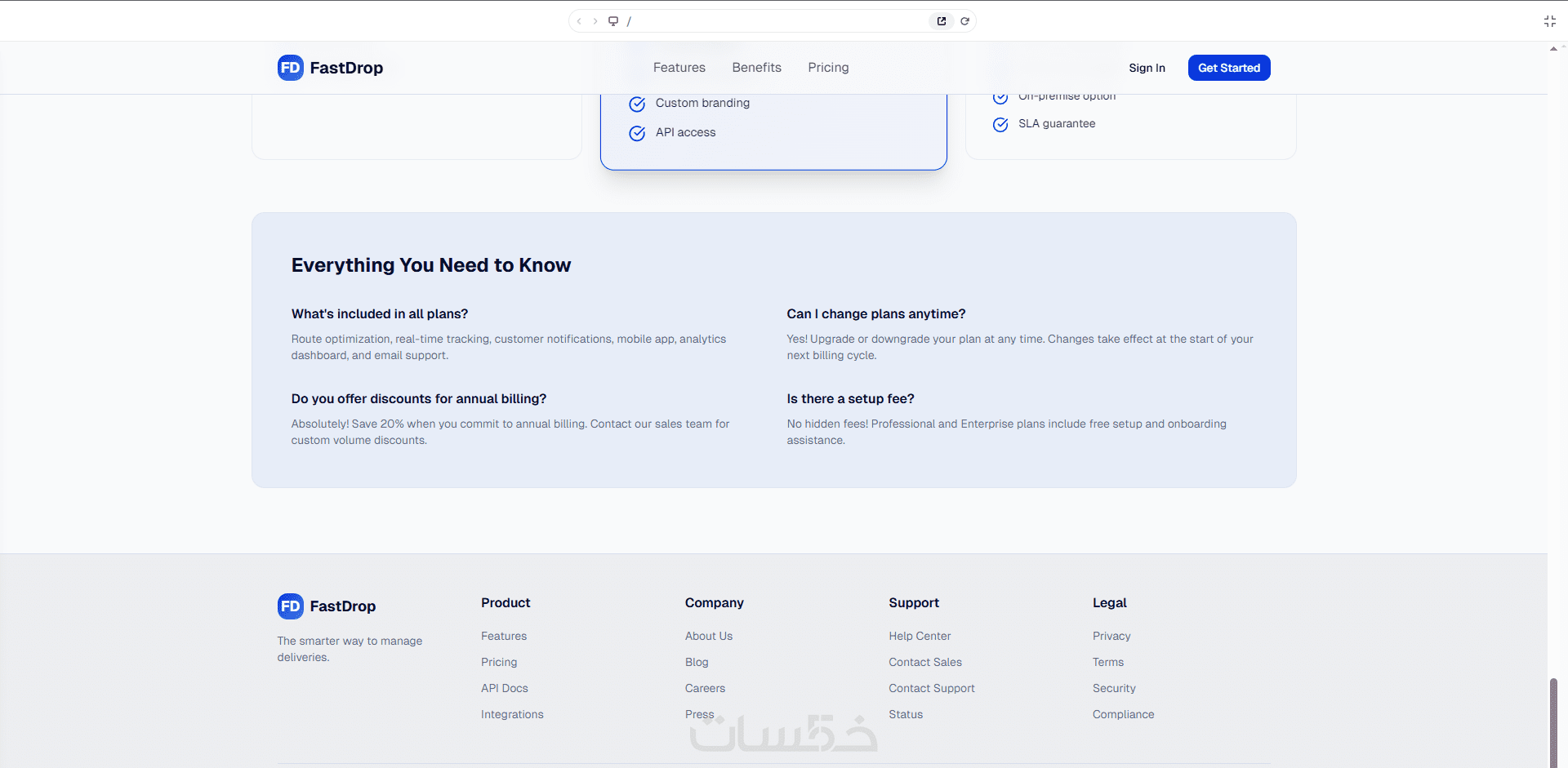The width and height of the screenshot is (1568, 768).
Task: Reload the preview page
Action: pyautogui.click(x=964, y=21)
